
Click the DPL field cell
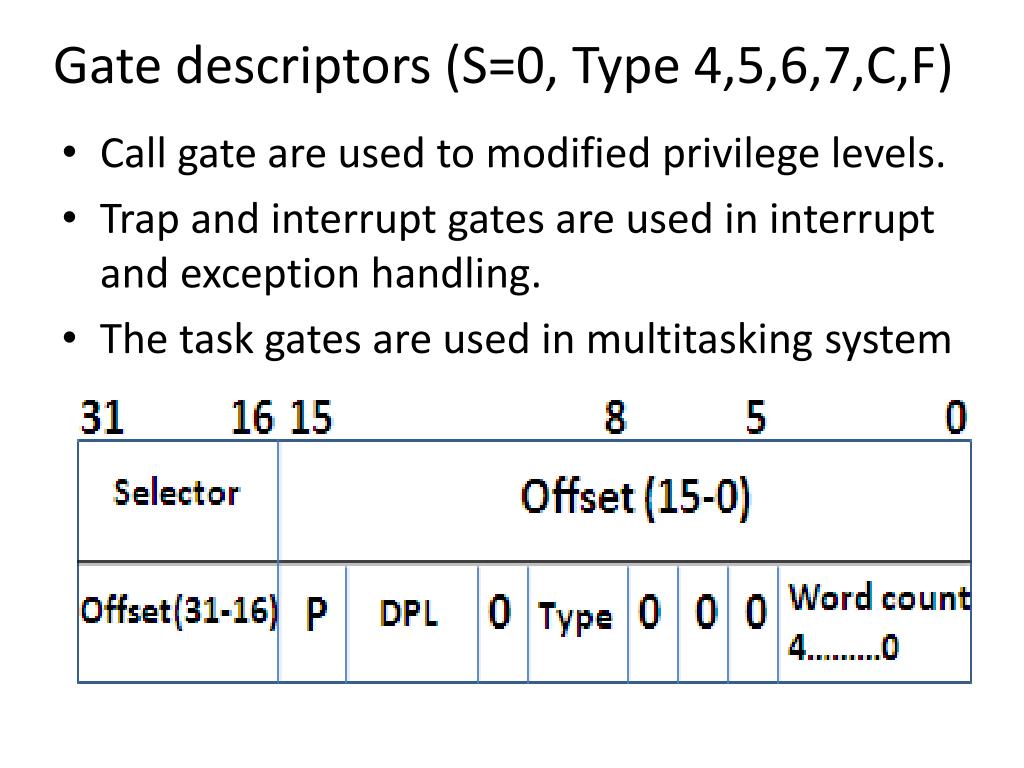(412, 623)
